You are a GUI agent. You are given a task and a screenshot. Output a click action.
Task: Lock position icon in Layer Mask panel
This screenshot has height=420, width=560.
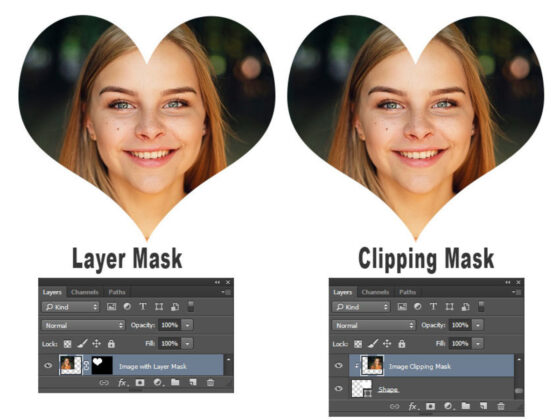pos(96,344)
